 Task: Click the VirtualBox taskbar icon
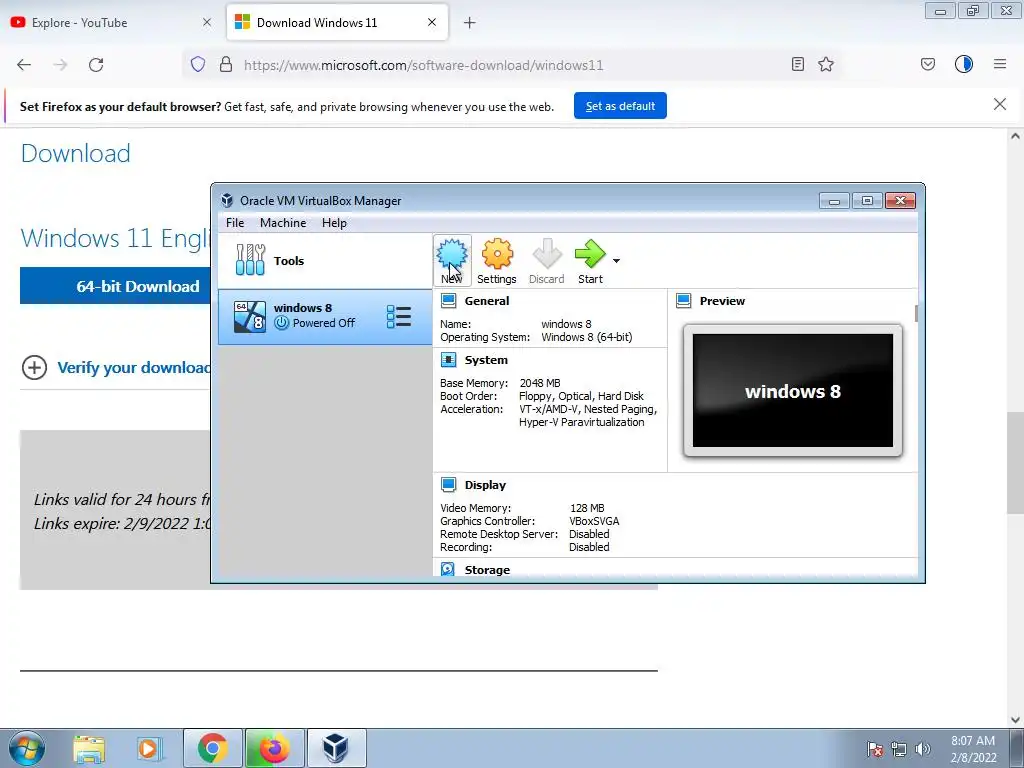(x=336, y=748)
